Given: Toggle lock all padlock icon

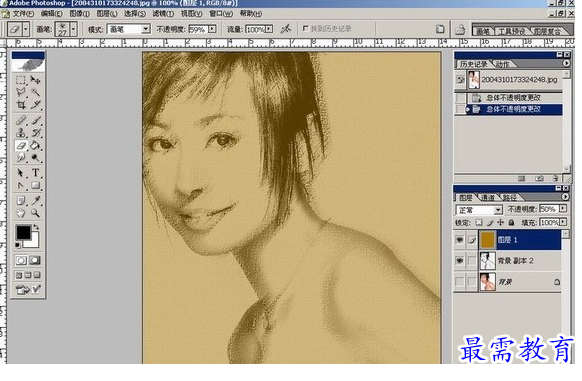Looking at the screenshot, I should 511,222.
